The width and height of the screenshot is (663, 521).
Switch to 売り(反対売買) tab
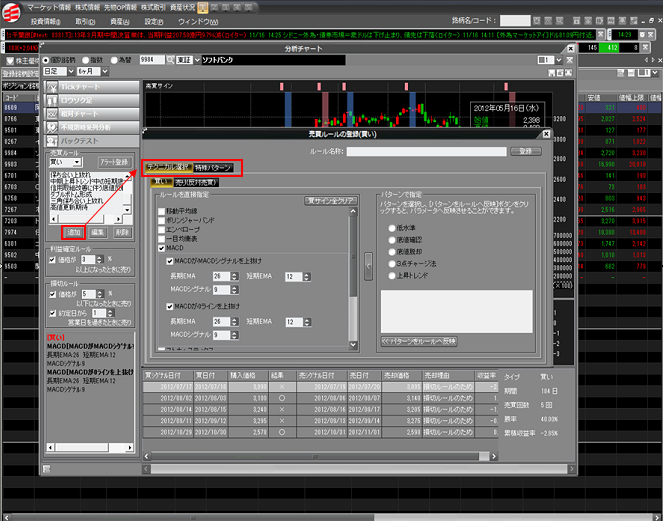[196, 183]
